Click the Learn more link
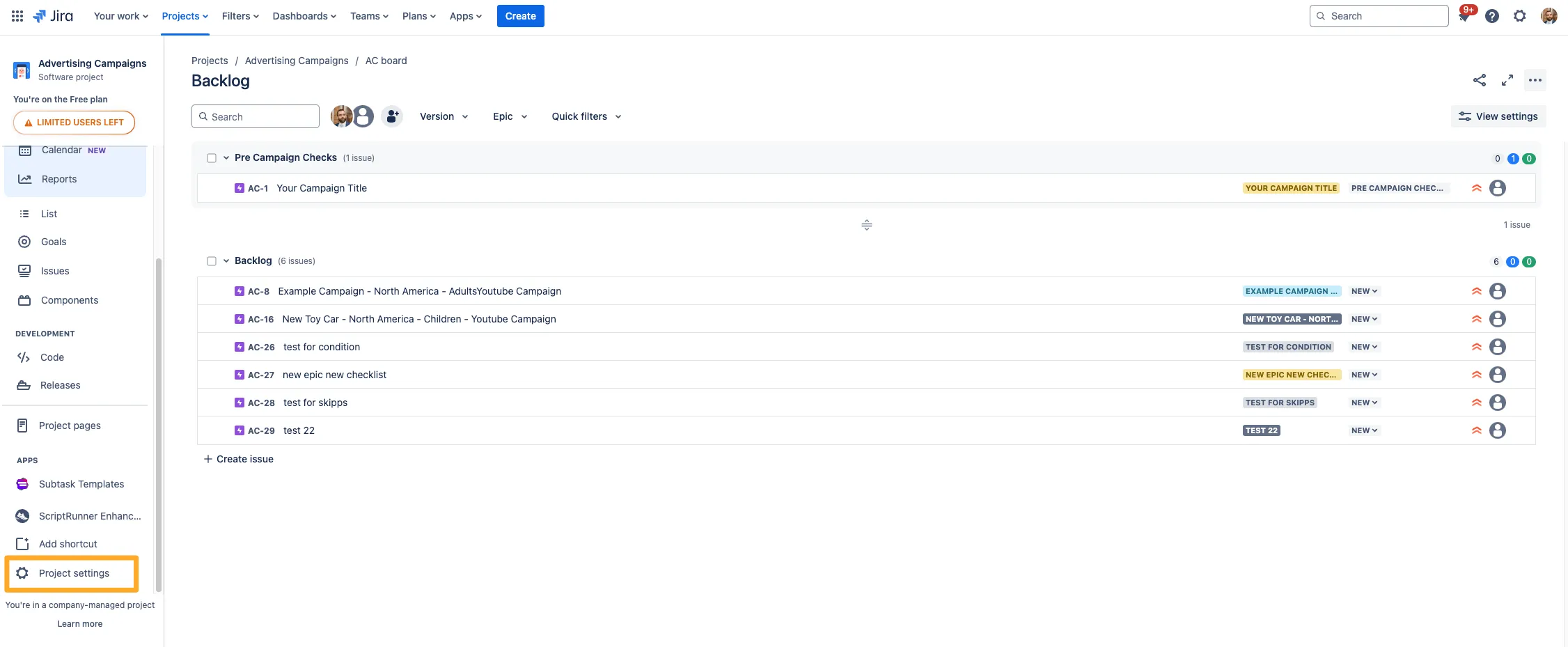The height and width of the screenshot is (647, 1568). pos(80,624)
